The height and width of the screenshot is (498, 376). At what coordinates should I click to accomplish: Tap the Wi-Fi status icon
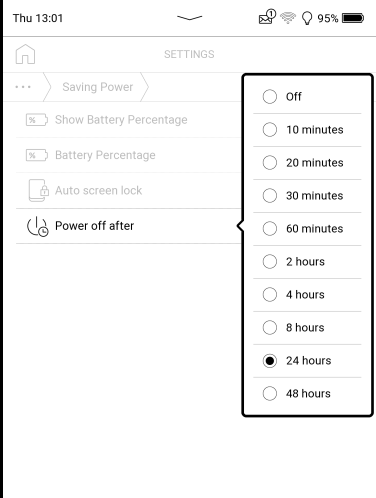point(288,18)
